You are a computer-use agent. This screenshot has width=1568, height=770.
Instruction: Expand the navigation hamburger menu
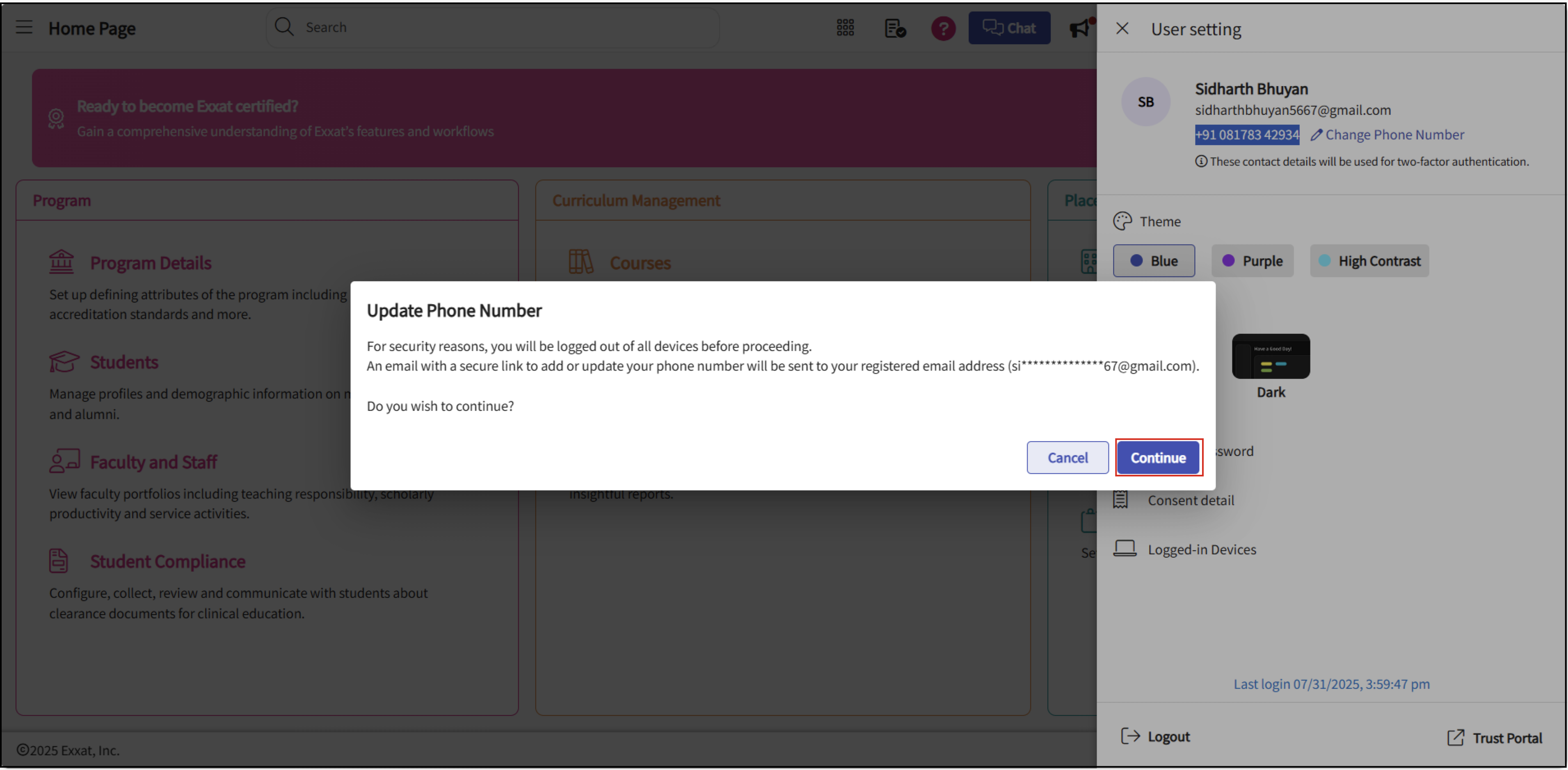pyautogui.click(x=24, y=27)
